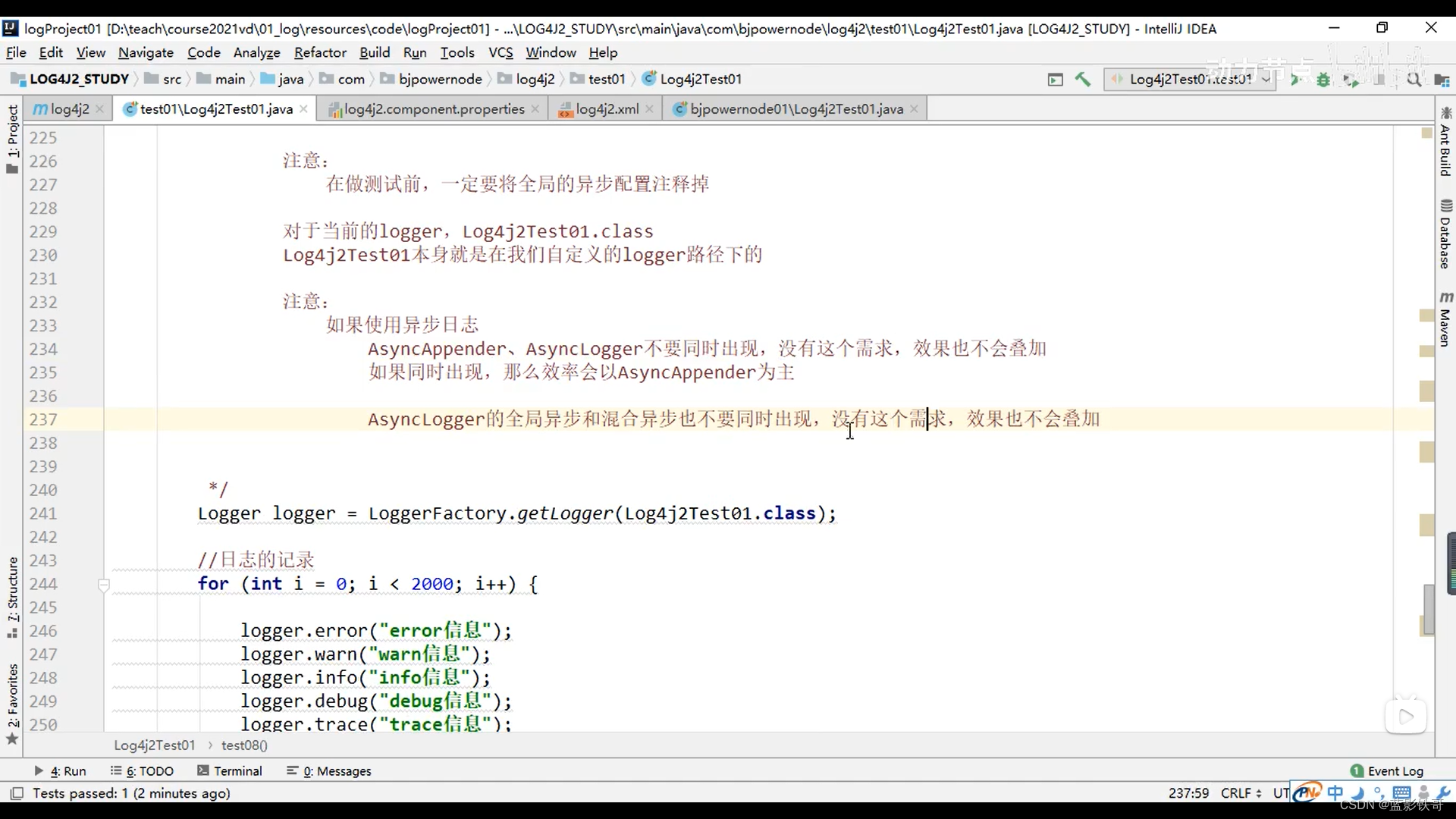
Task: Open the Run tool window button
Action: [x=61, y=770]
